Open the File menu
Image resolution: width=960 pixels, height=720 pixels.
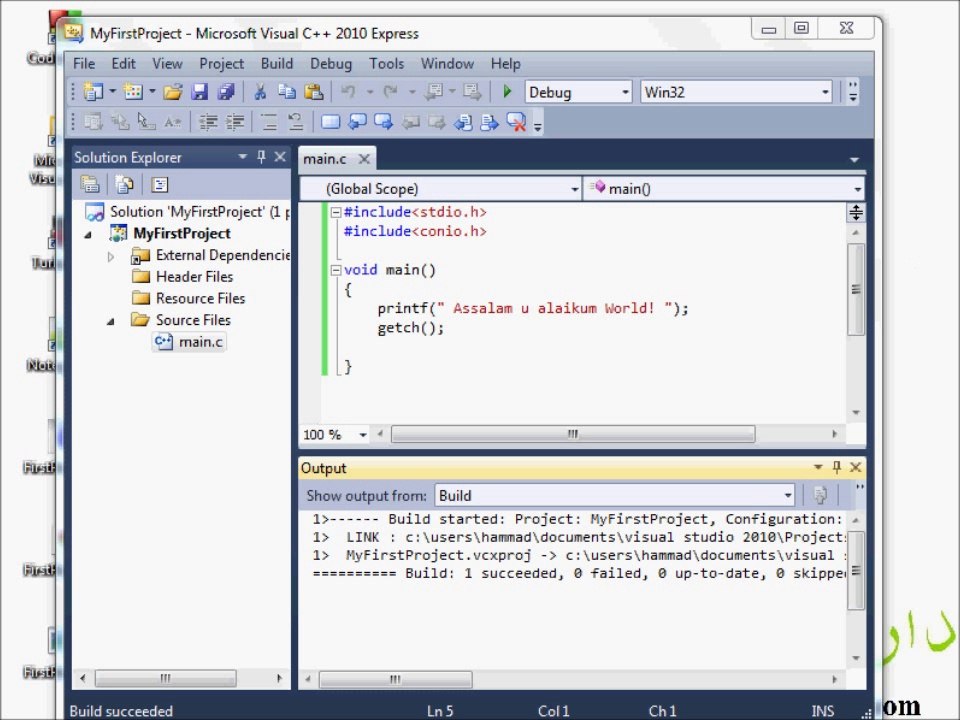(x=84, y=64)
